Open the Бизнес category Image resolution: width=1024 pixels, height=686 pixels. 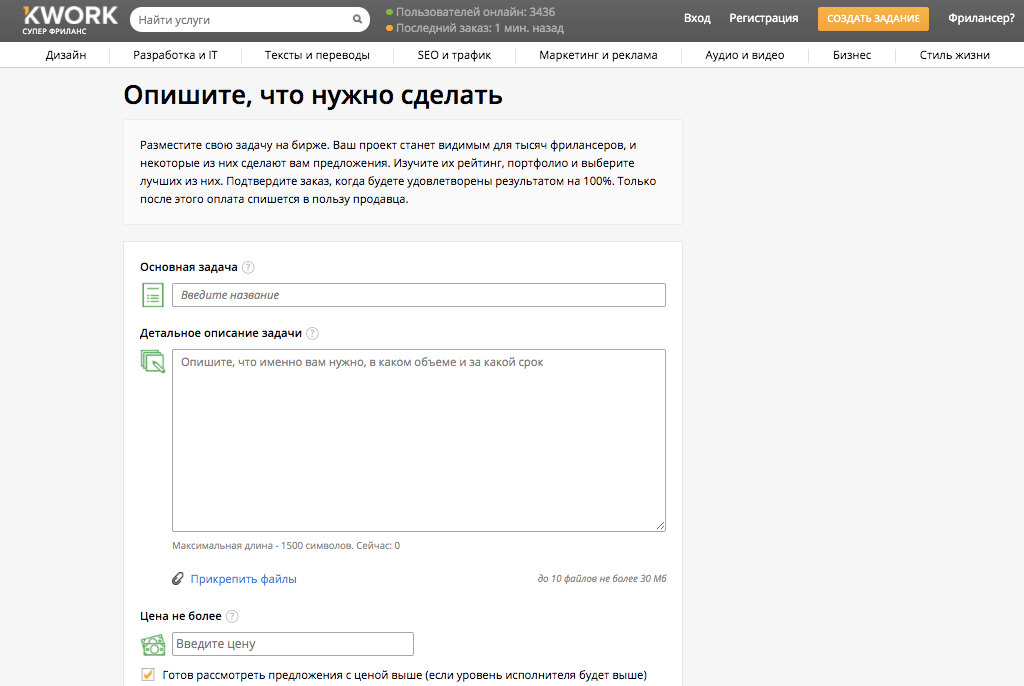[x=852, y=55]
